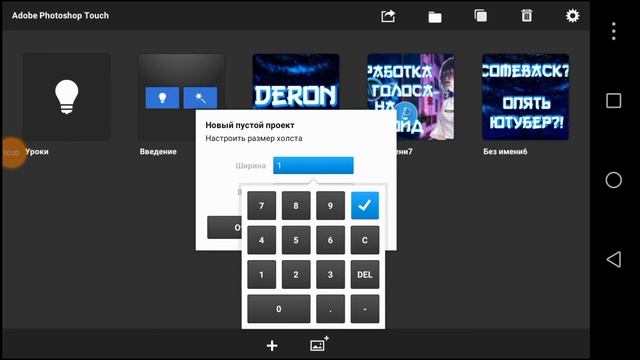Tap Android home circle button

pos(613,180)
